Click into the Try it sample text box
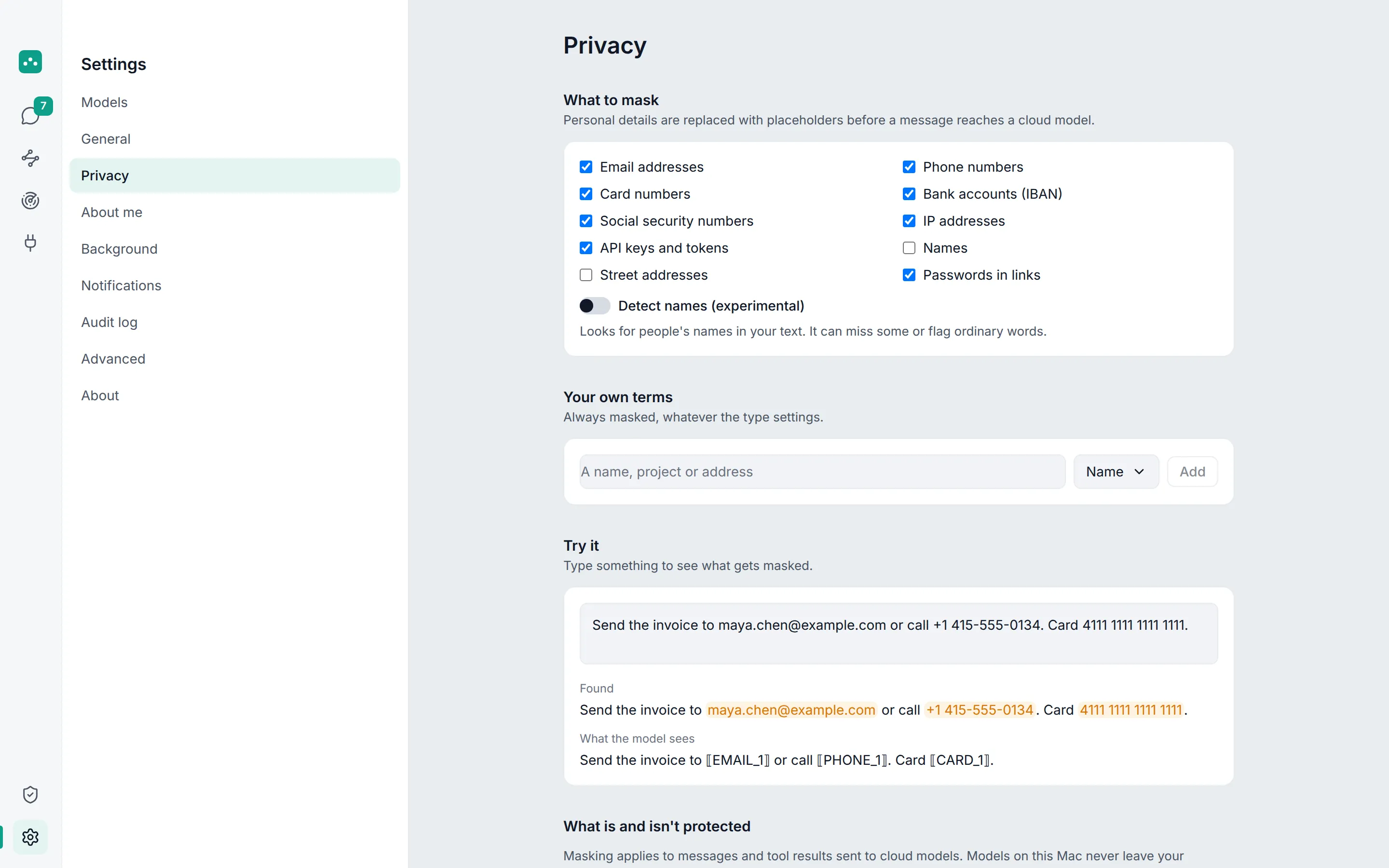The image size is (1389, 868). [898, 634]
